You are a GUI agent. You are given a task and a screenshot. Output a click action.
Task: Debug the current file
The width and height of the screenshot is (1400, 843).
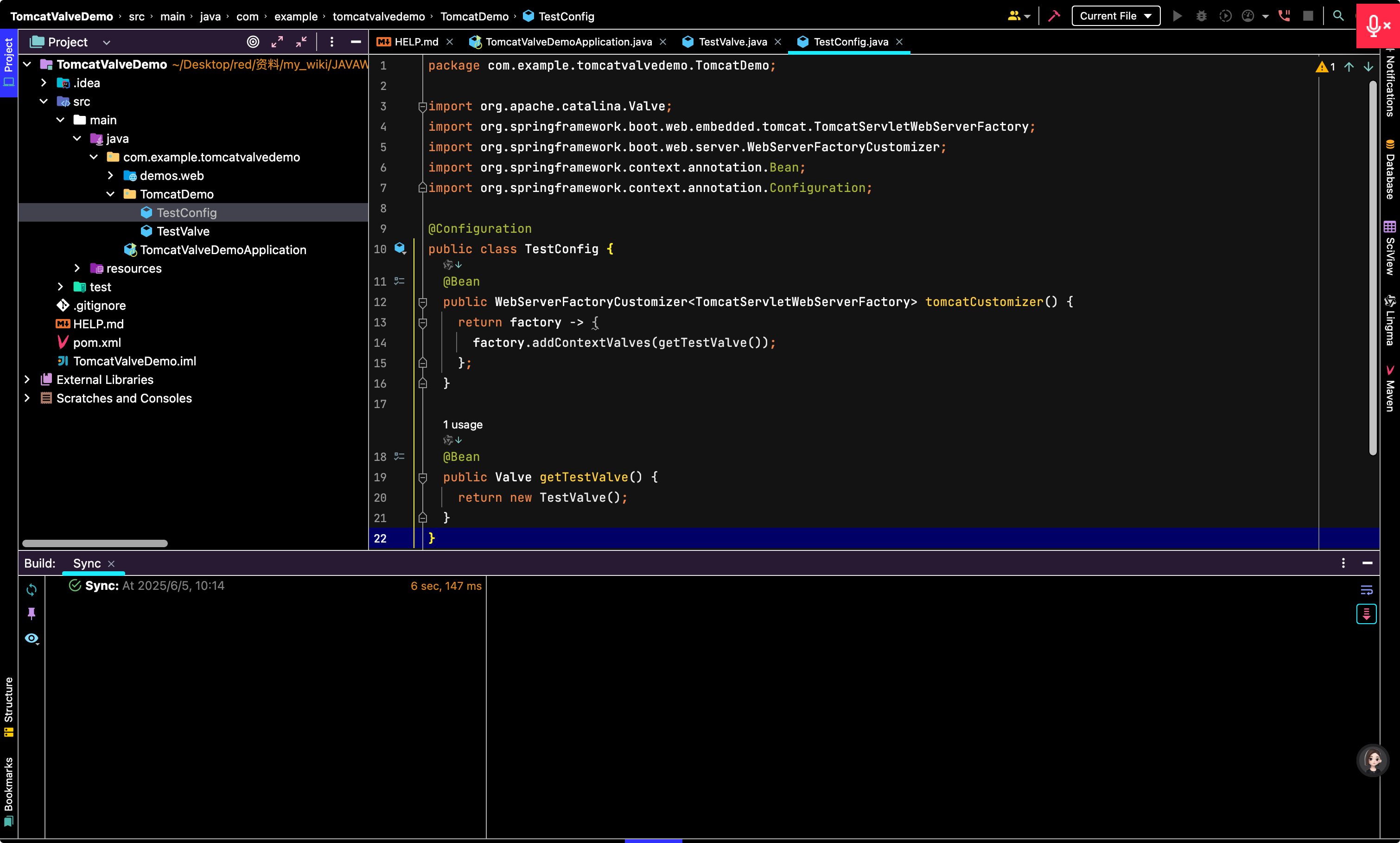tap(1201, 16)
